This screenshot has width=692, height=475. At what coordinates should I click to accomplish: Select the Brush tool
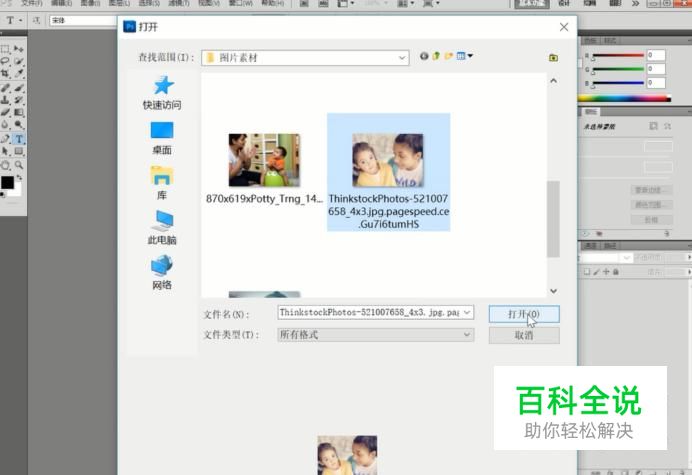click(x=19, y=88)
